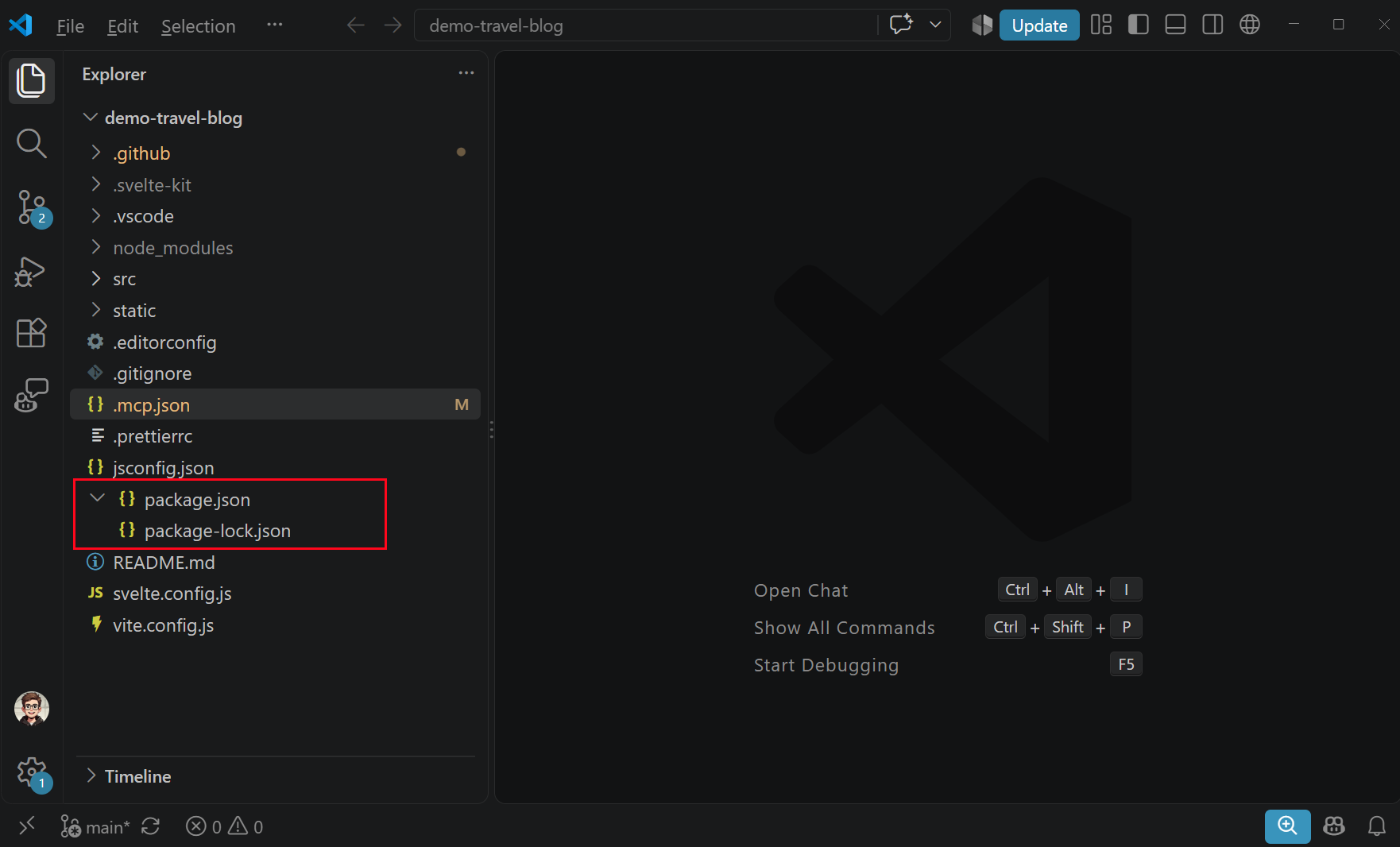Click Synchronize Changes icon in status bar
The width and height of the screenshot is (1400, 847).
[151, 827]
